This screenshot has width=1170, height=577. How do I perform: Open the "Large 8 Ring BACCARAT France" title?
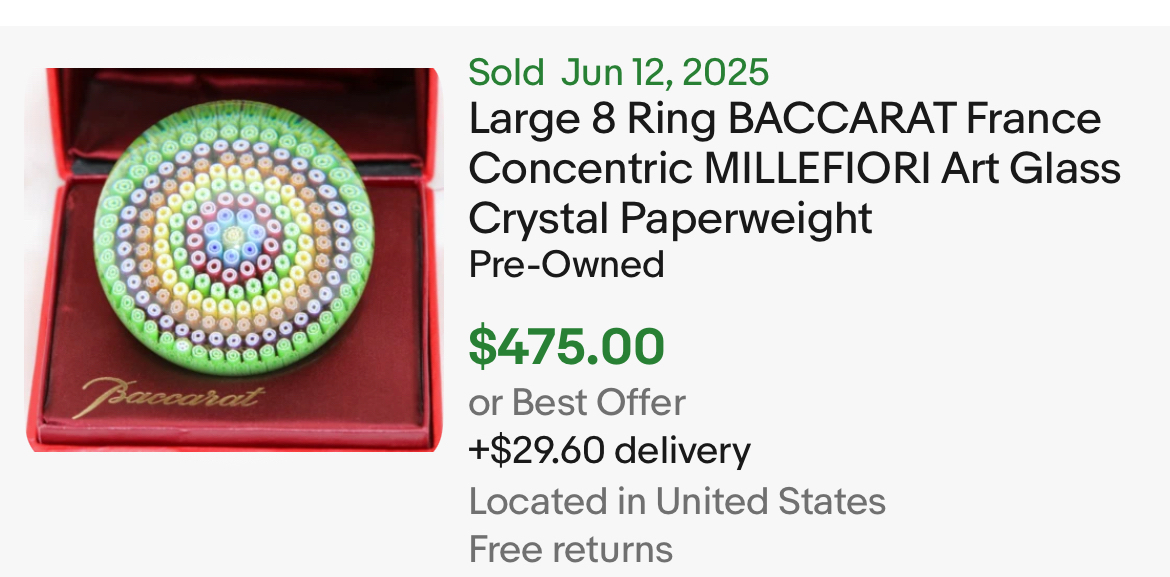click(784, 120)
